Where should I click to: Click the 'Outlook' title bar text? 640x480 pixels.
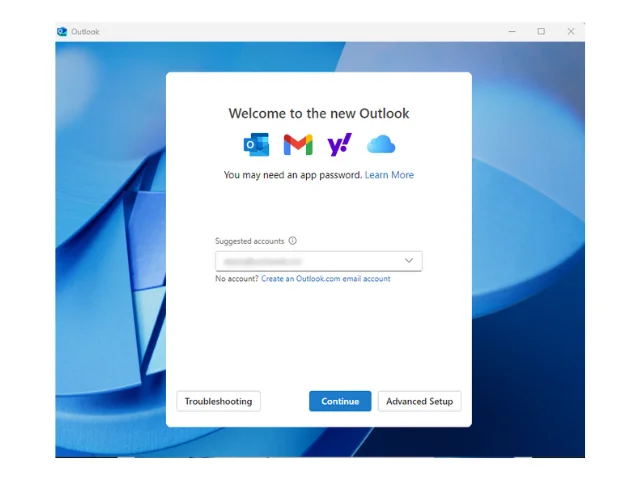[x=85, y=31]
